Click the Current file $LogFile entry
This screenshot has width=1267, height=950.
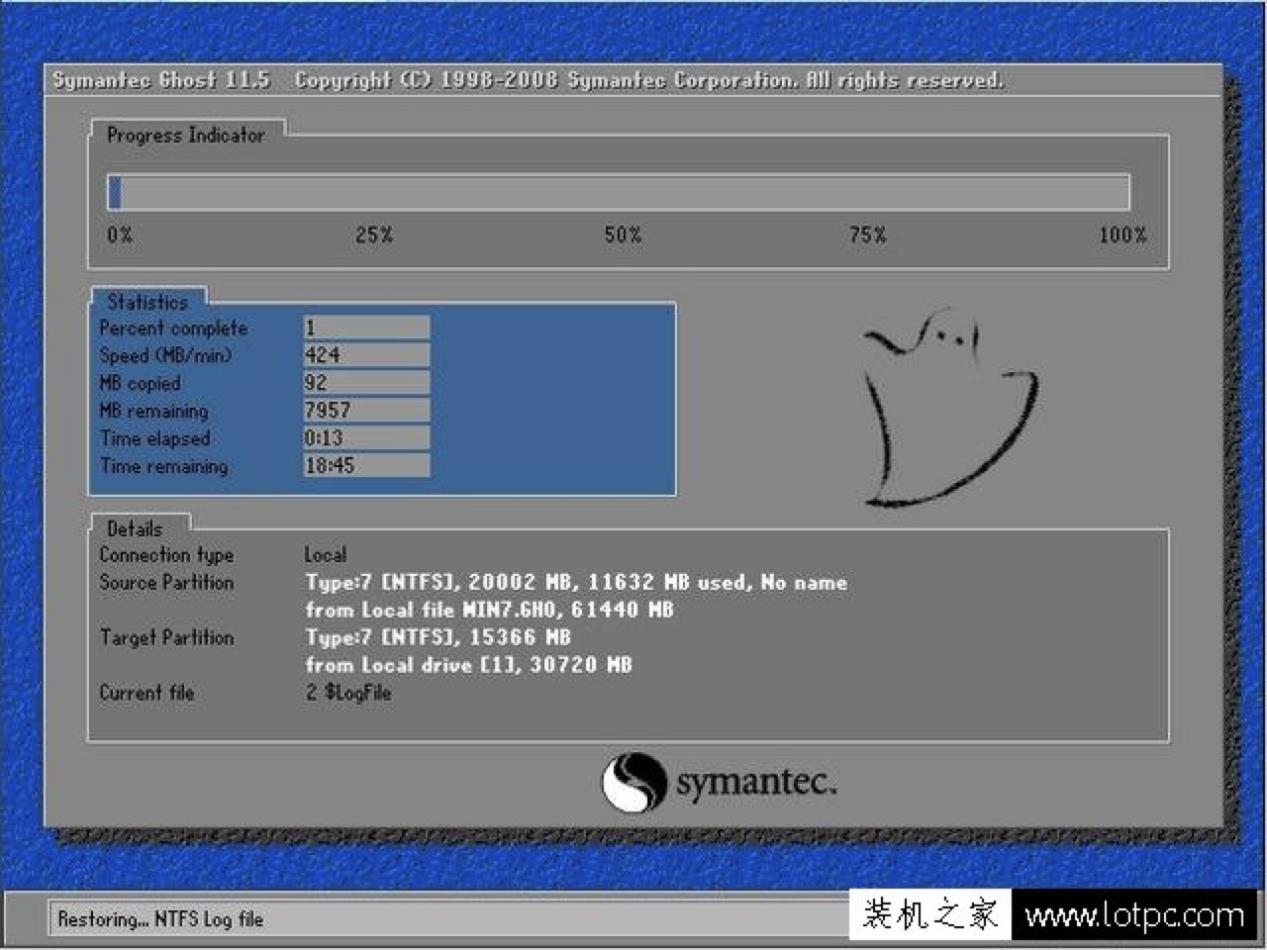(x=348, y=693)
